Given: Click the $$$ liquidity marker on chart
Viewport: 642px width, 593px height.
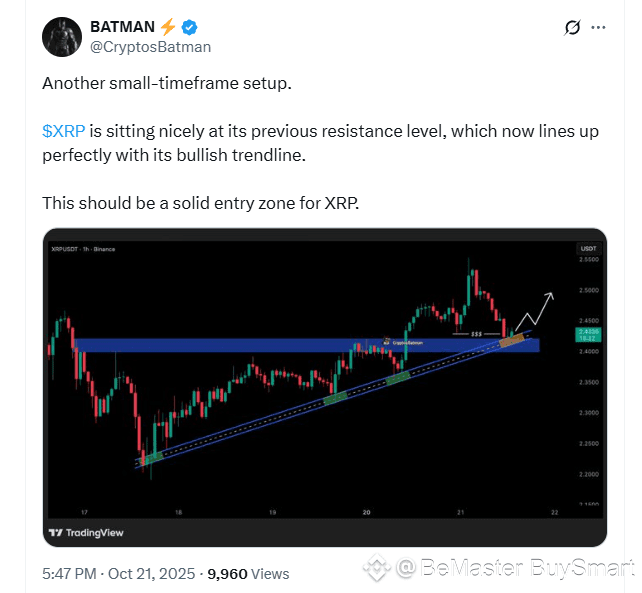Looking at the screenshot, I should 476,333.
